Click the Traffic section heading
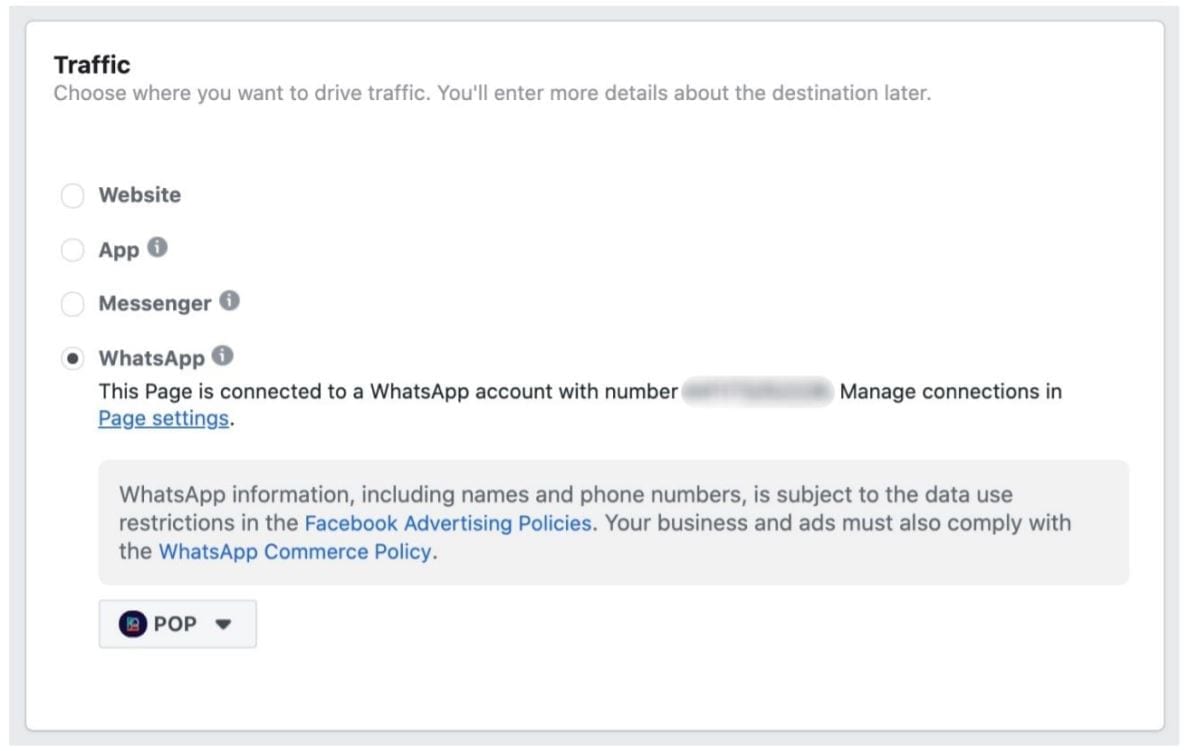This screenshot has height=751, width=1185. pos(92,65)
